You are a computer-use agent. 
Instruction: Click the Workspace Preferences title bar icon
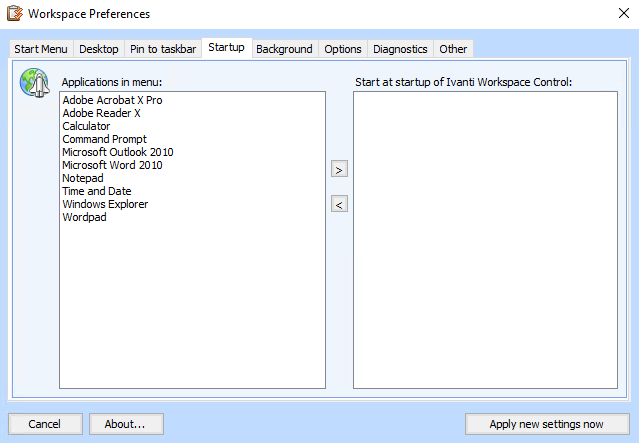tap(15, 14)
